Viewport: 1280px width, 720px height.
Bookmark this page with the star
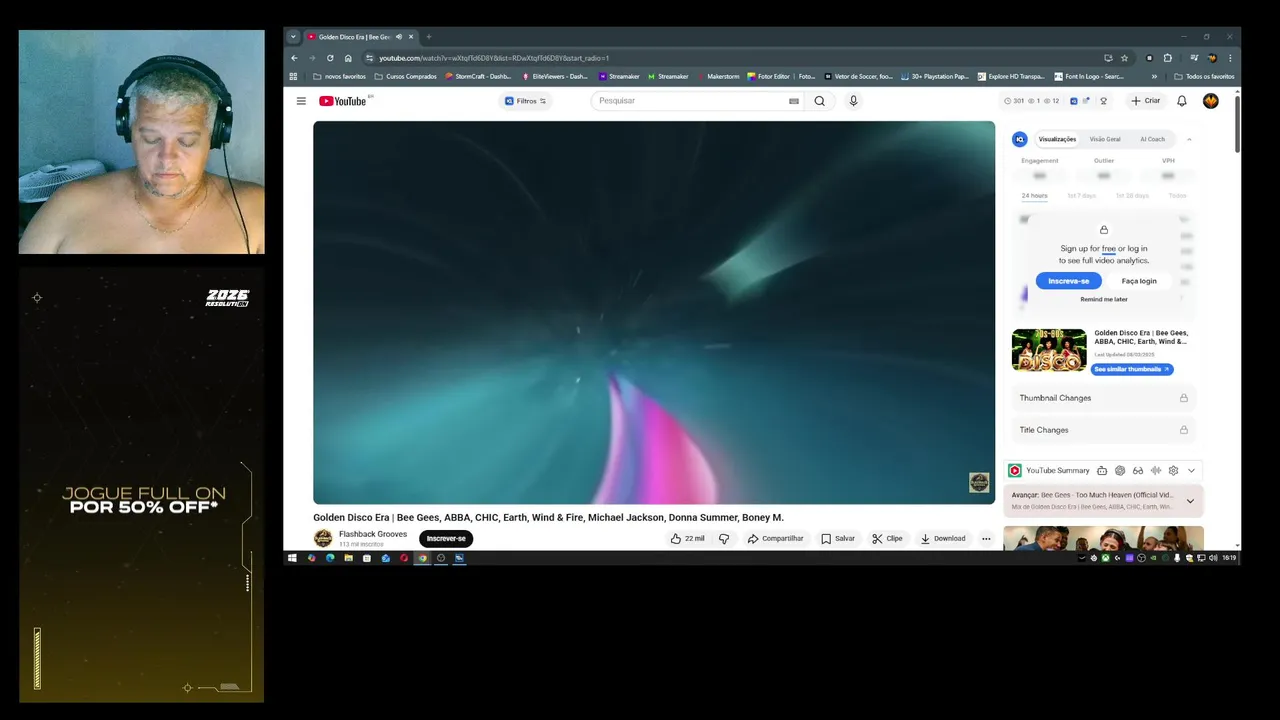click(1124, 58)
